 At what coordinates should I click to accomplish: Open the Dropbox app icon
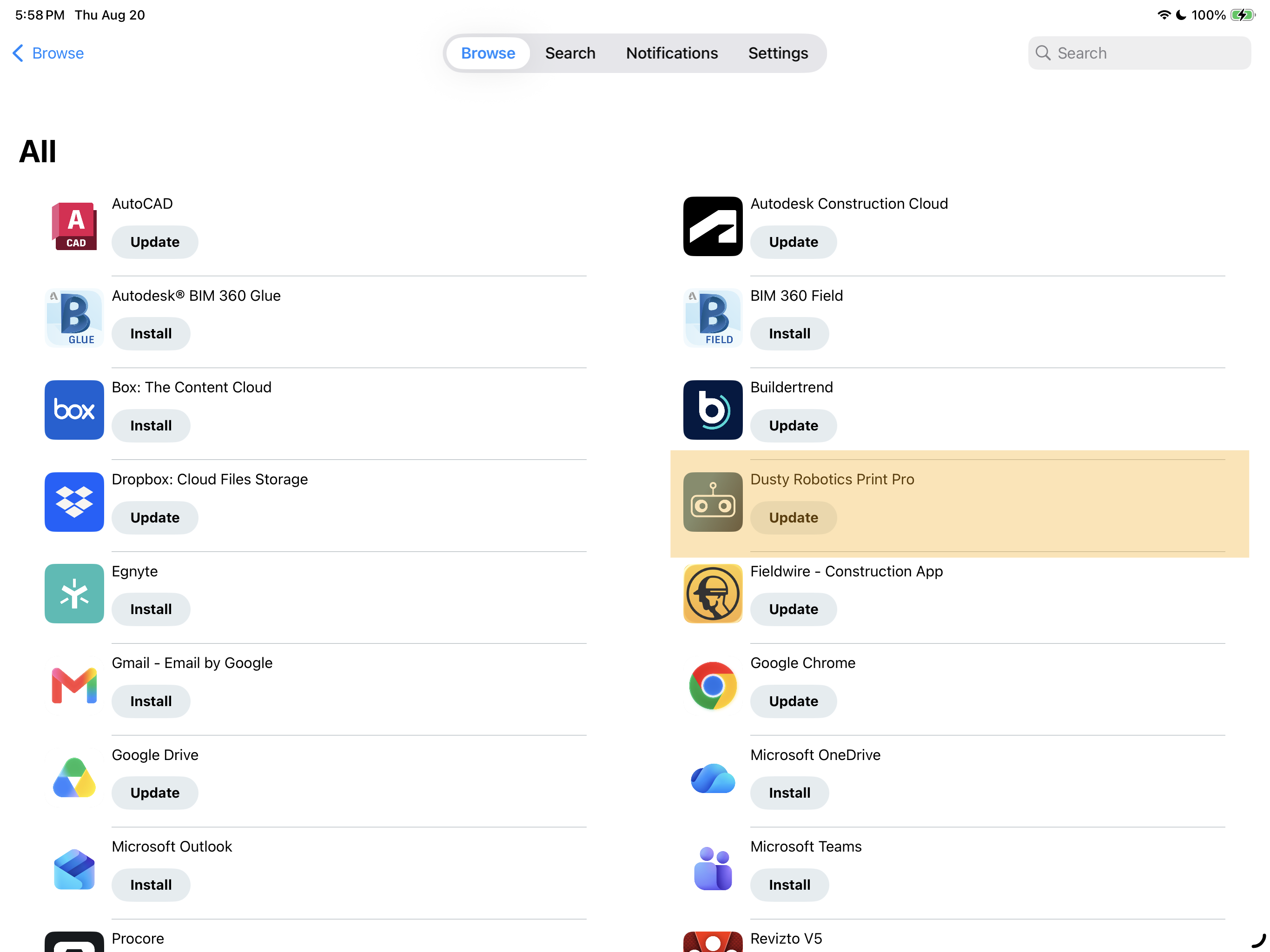click(x=74, y=502)
